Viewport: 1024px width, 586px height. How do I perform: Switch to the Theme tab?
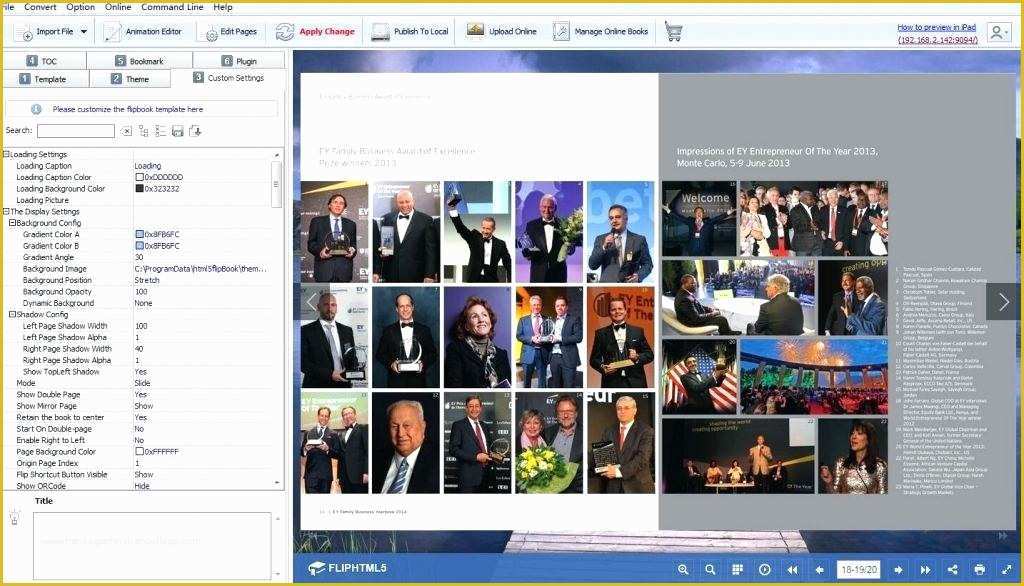coord(130,79)
